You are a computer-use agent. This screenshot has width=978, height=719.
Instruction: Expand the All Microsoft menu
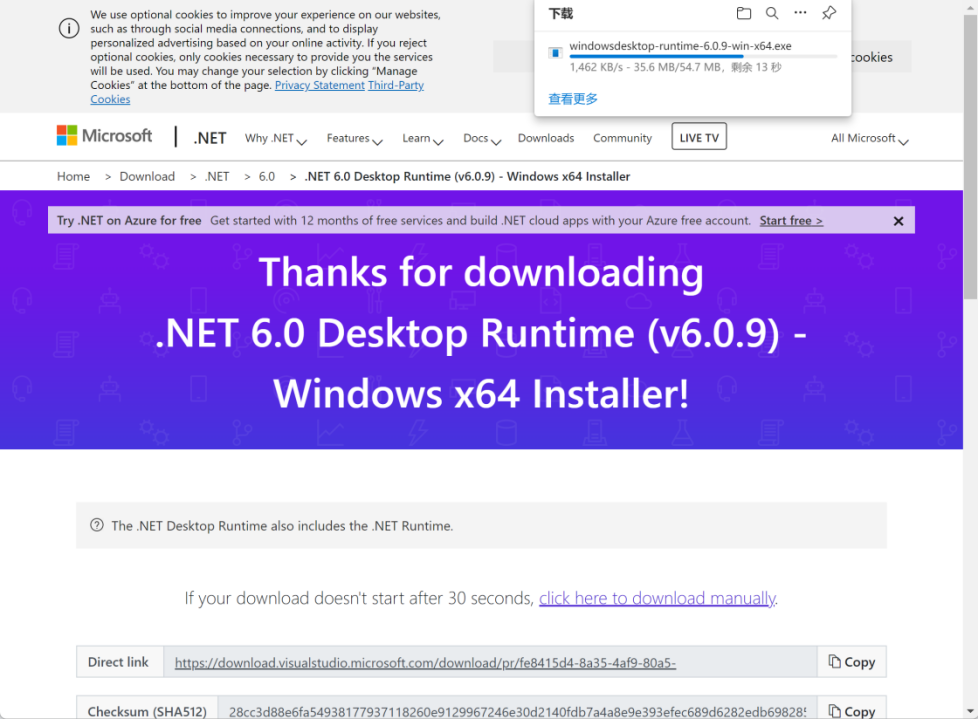point(869,138)
